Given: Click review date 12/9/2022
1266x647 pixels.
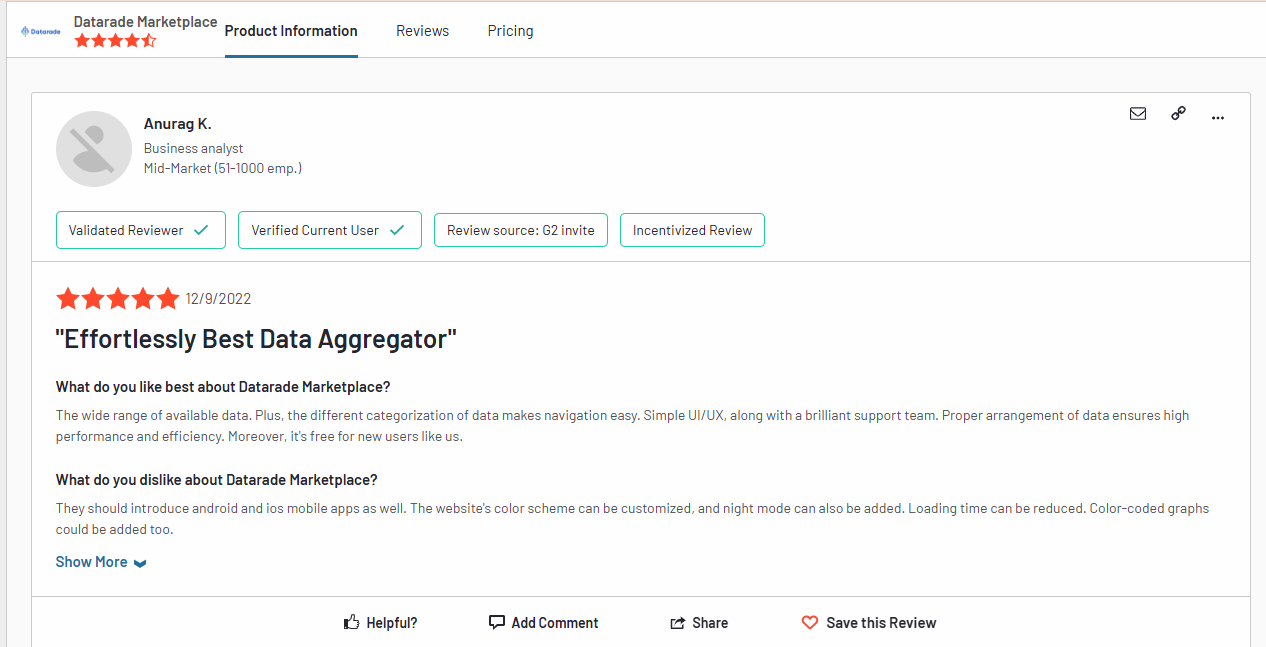Looking at the screenshot, I should click(x=218, y=298).
